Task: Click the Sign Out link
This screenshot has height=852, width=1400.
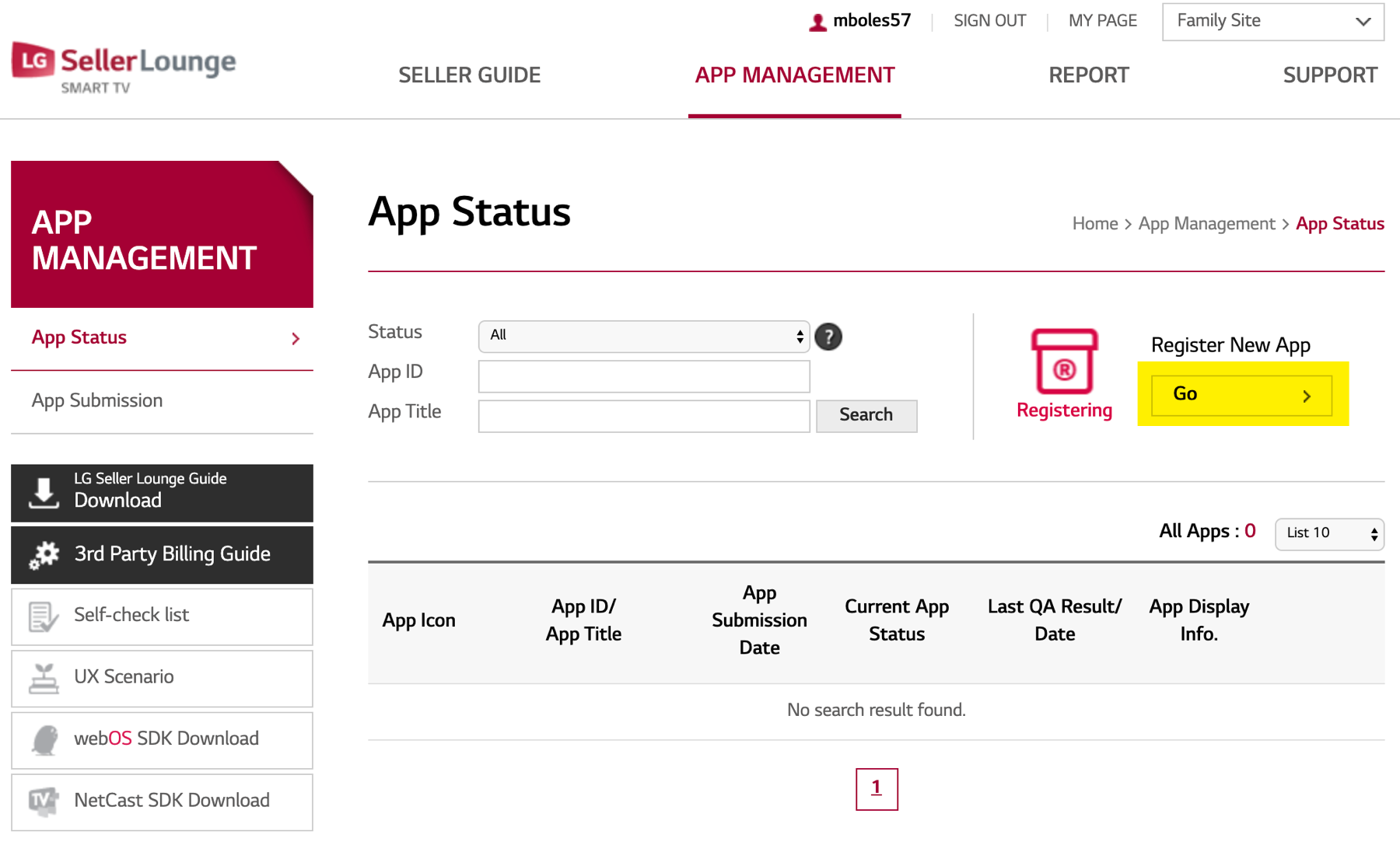Action: 989,21
